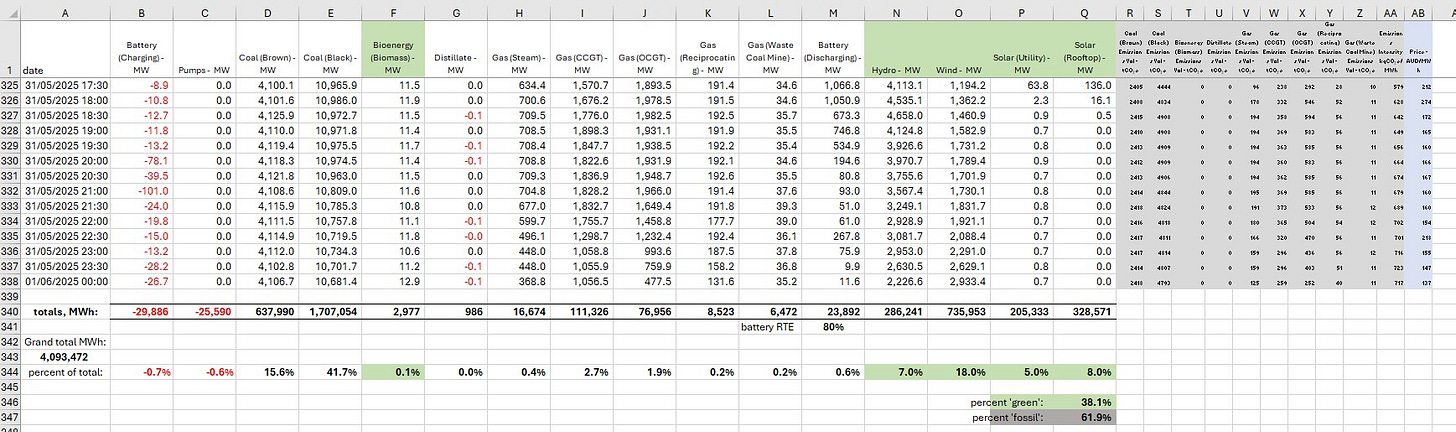The image size is (1456, 432).
Task: Click the 'date' header cell
Action: point(65,50)
